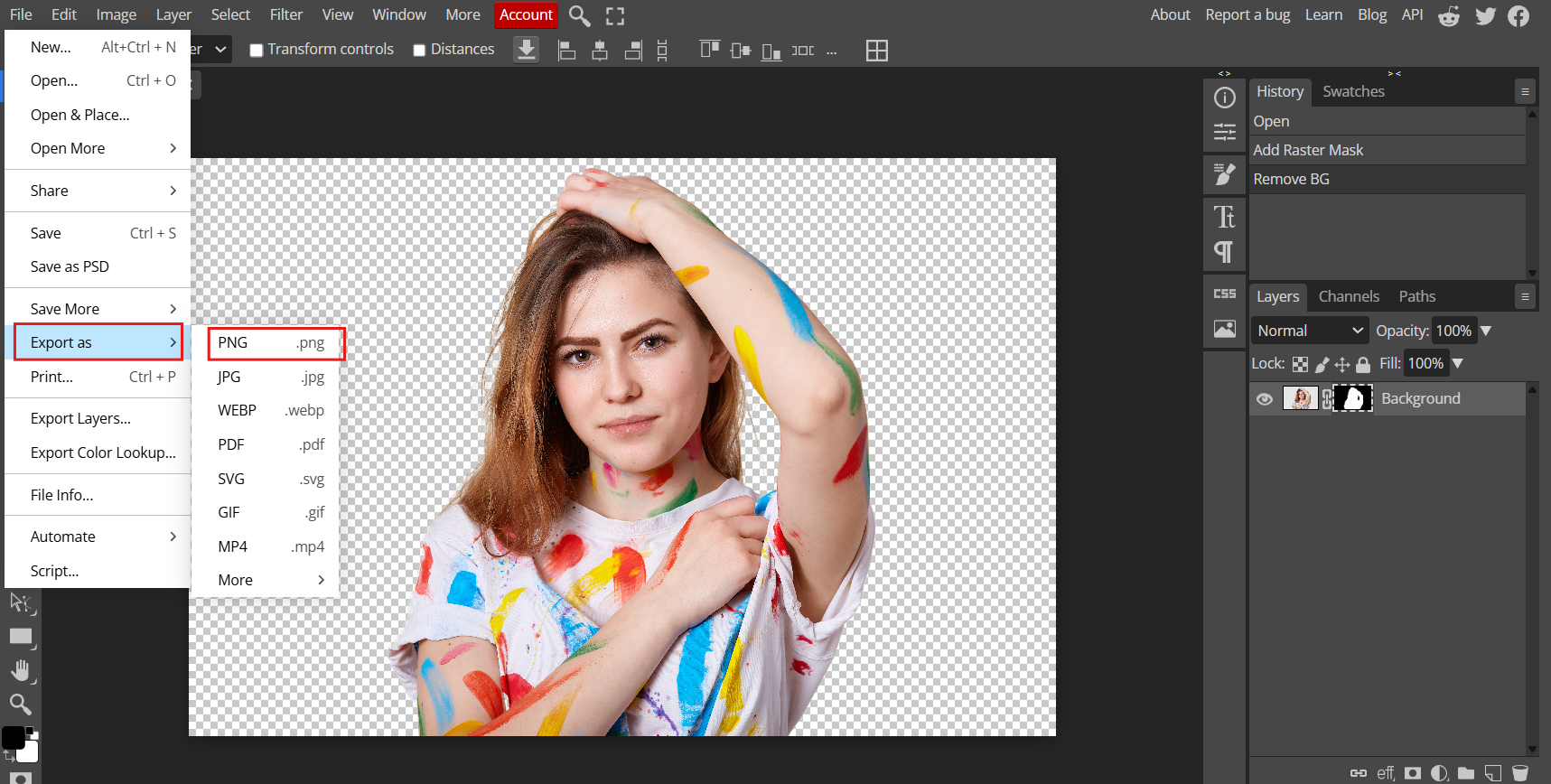1551x784 pixels.
Task: Expand the Opacity slider arrow
Action: (x=1486, y=331)
